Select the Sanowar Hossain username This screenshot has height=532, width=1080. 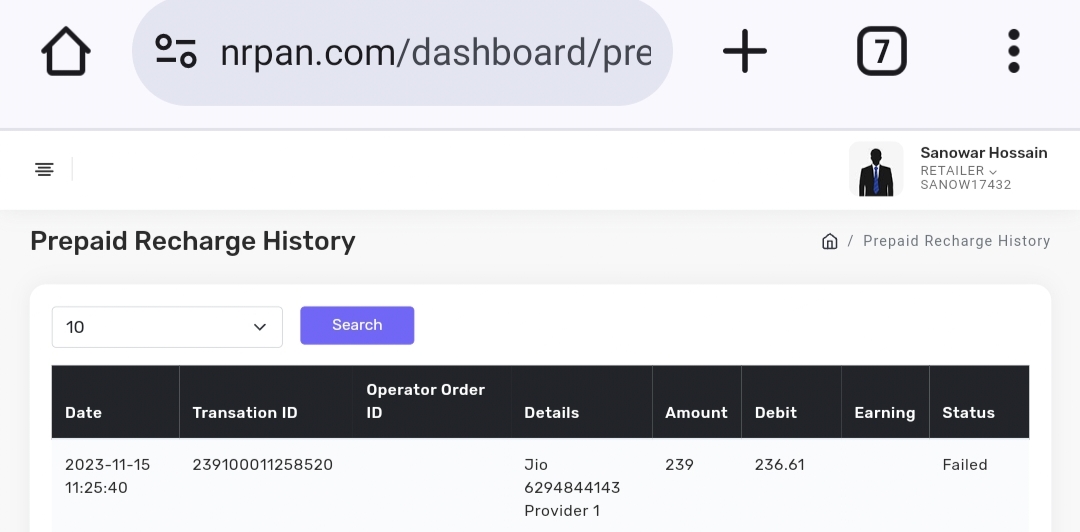(983, 153)
